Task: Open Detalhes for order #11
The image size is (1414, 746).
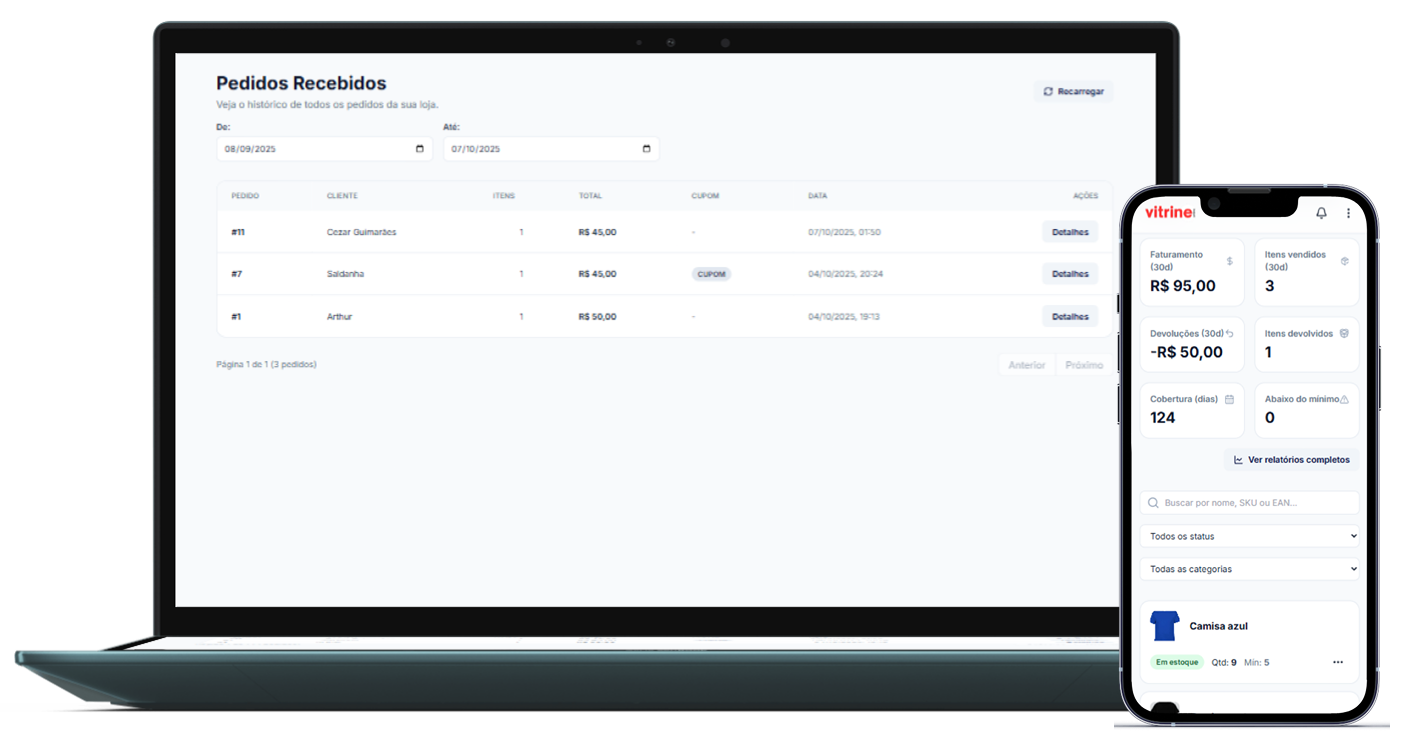Action: [1069, 232]
